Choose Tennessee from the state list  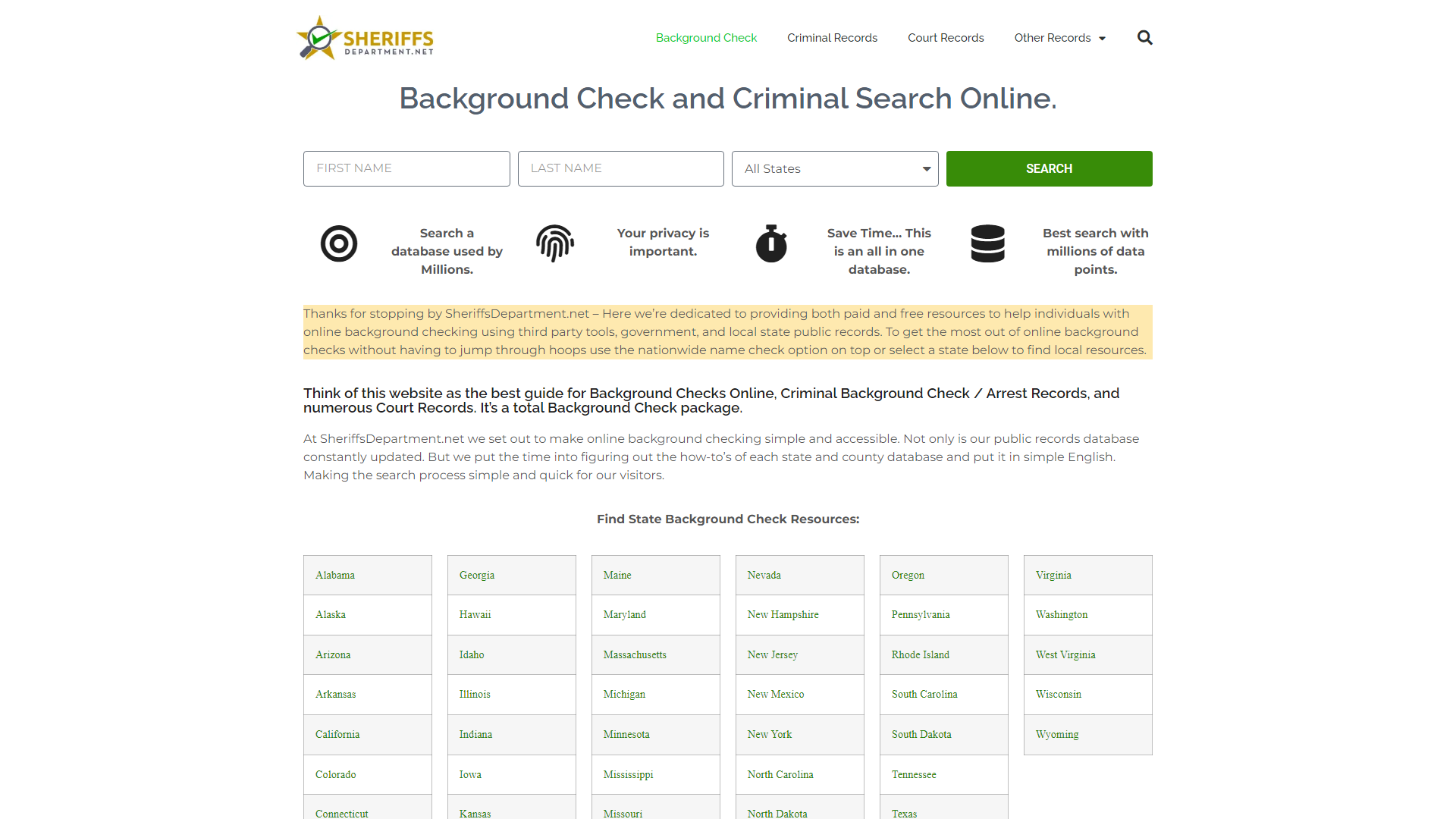click(914, 775)
